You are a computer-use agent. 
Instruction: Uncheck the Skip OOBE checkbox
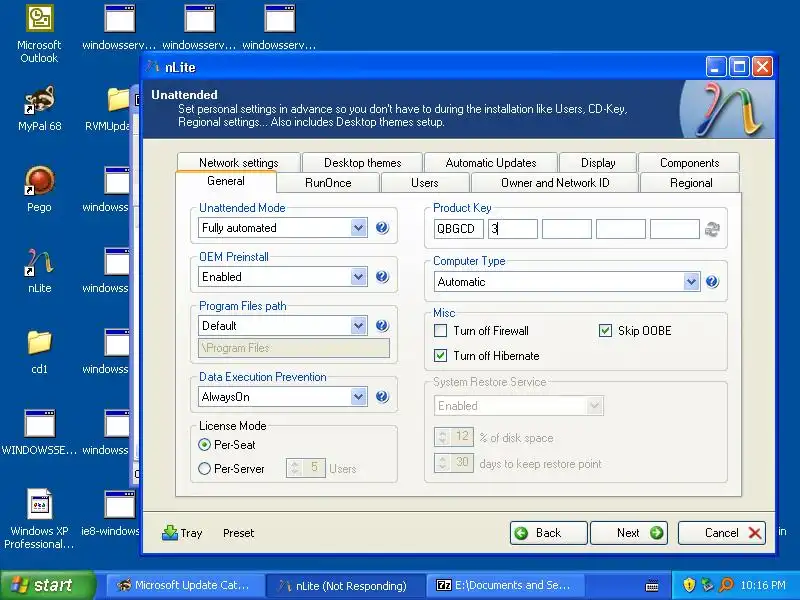[605, 331]
